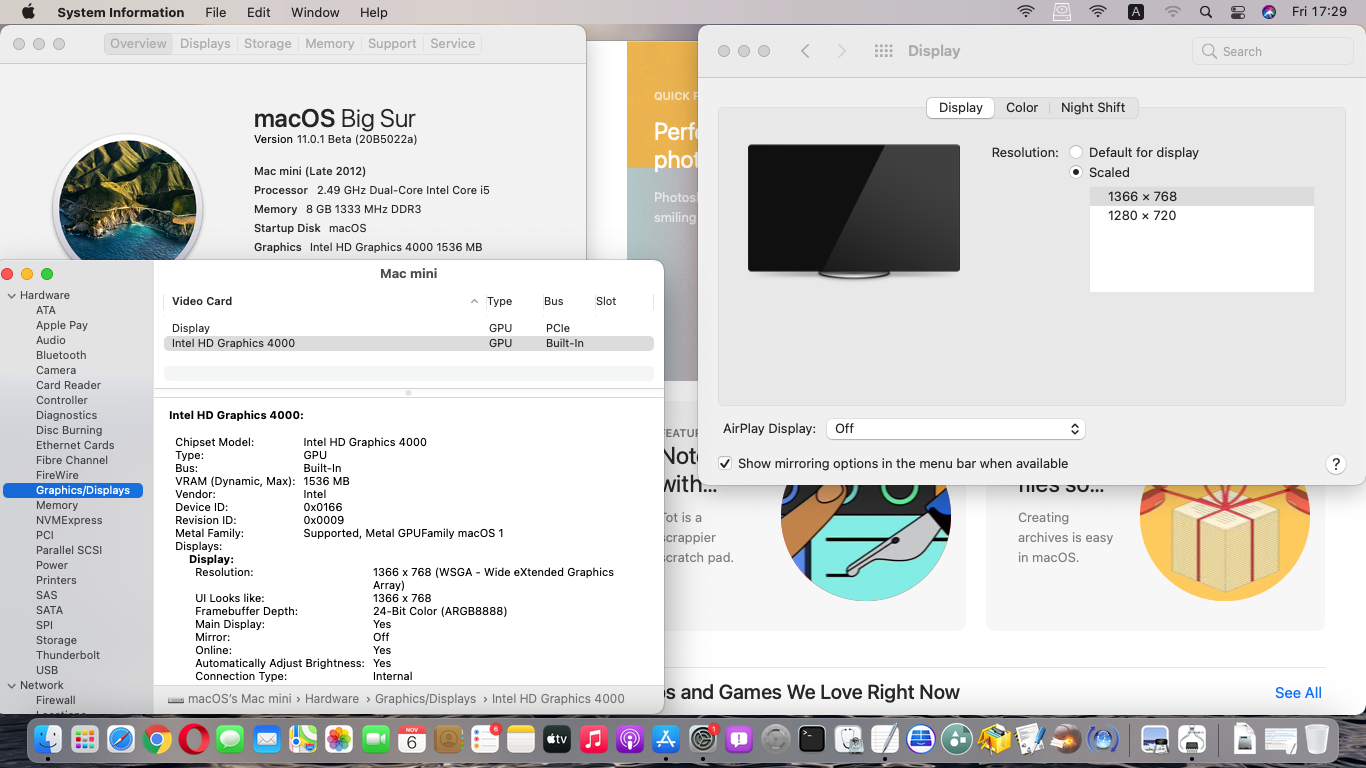Open the File menu
This screenshot has width=1366, height=768.
click(215, 12)
